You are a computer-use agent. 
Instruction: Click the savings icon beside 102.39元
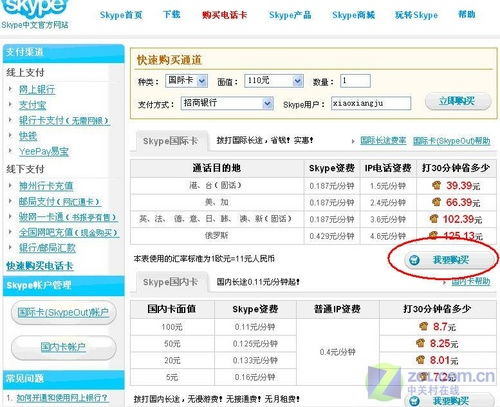(x=434, y=219)
